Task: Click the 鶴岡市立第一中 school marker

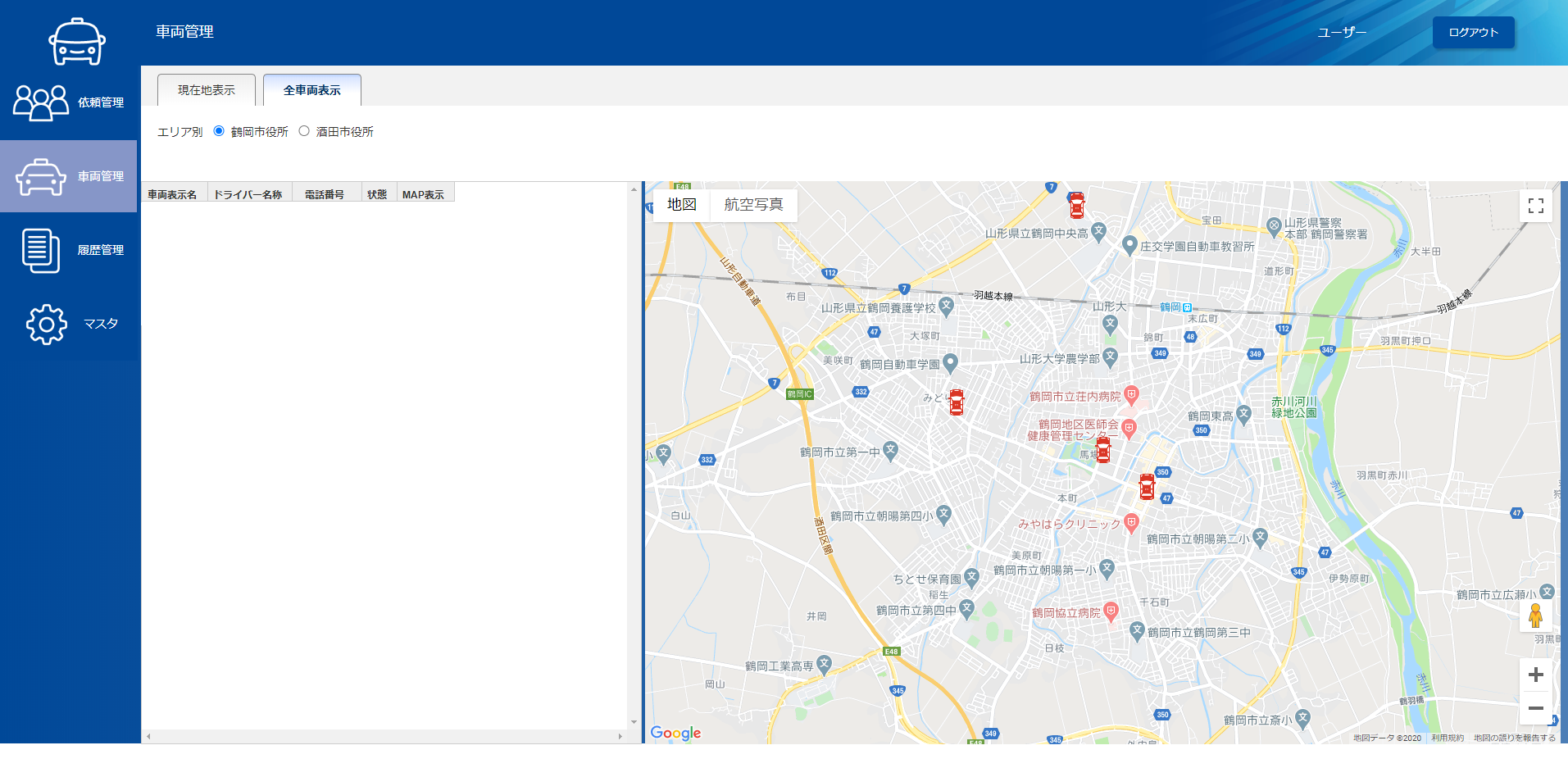Action: (x=891, y=450)
